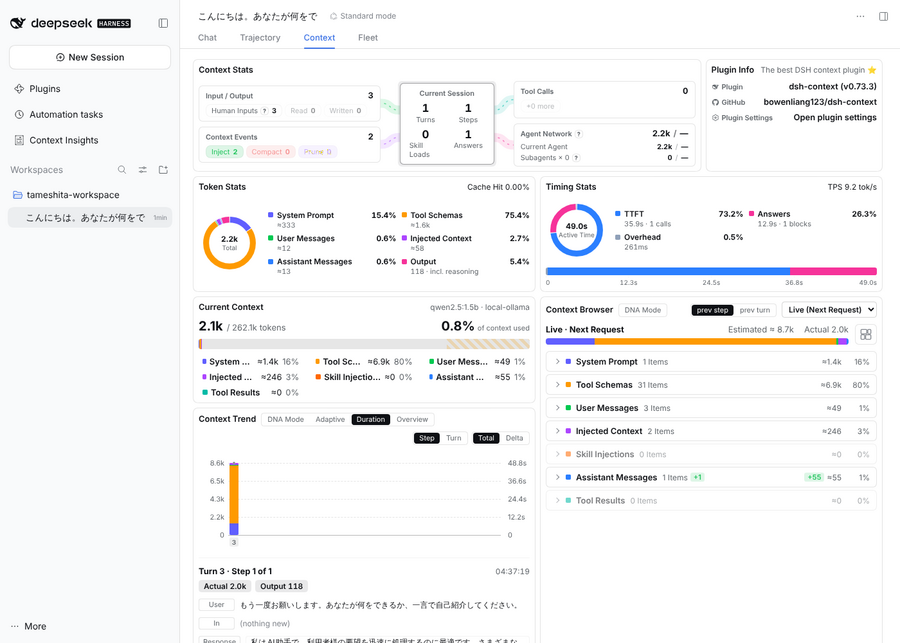The width and height of the screenshot is (900, 643).
Task: Select Delta in Context Trend
Action: [514, 438]
